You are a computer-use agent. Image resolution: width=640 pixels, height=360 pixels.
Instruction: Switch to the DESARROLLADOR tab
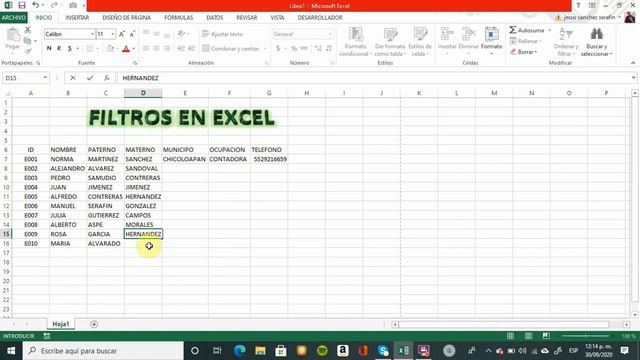click(320, 18)
